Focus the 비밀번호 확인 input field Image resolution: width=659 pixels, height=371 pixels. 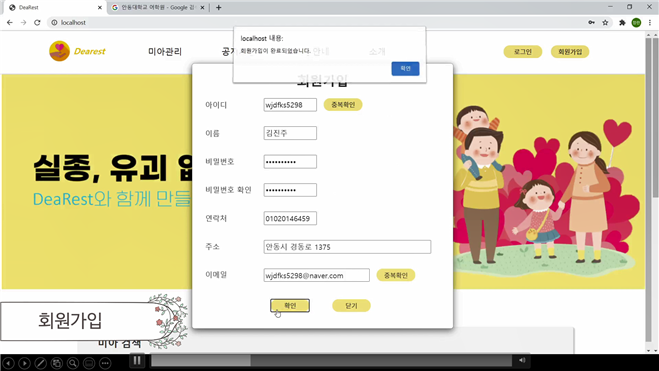[290, 190]
